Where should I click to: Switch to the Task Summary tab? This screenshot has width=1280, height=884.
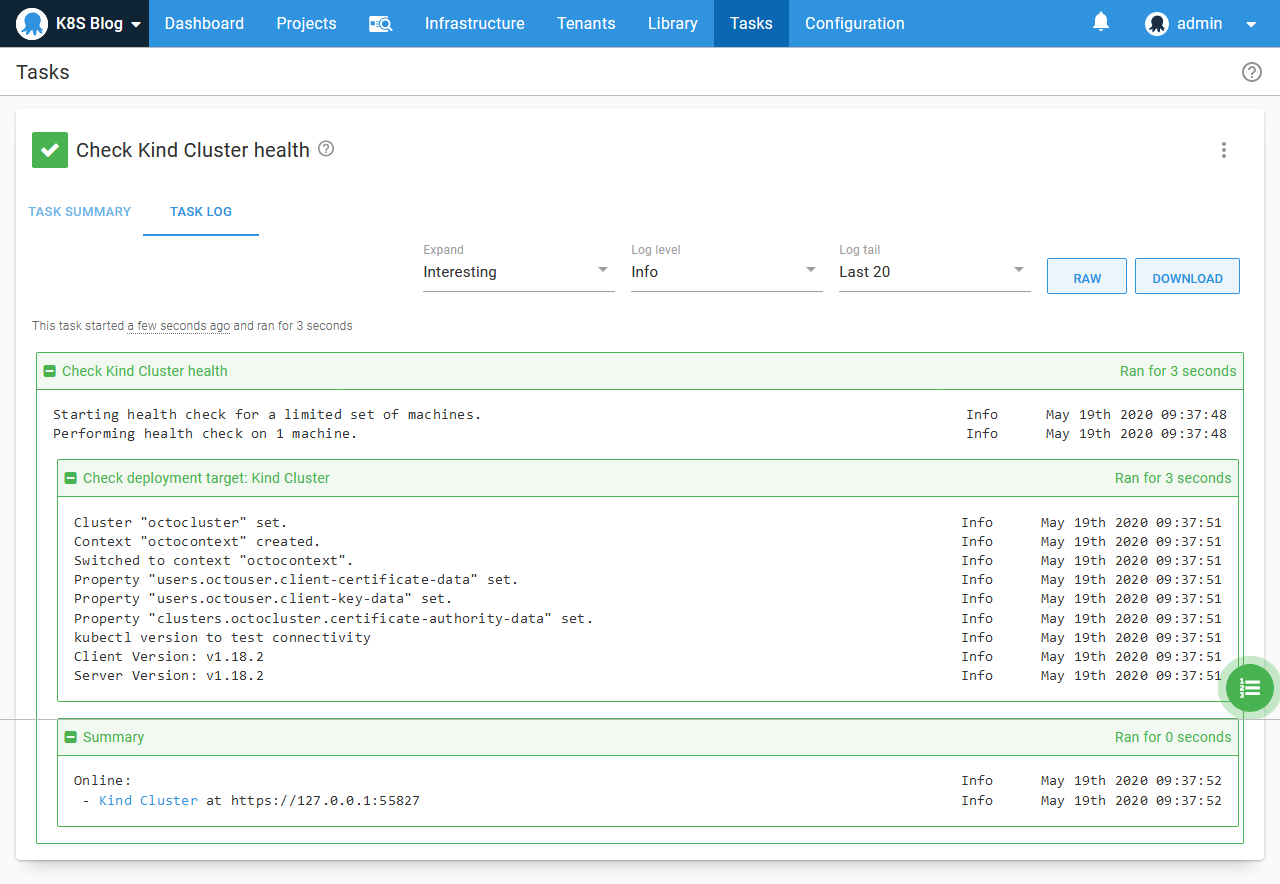tap(80, 212)
